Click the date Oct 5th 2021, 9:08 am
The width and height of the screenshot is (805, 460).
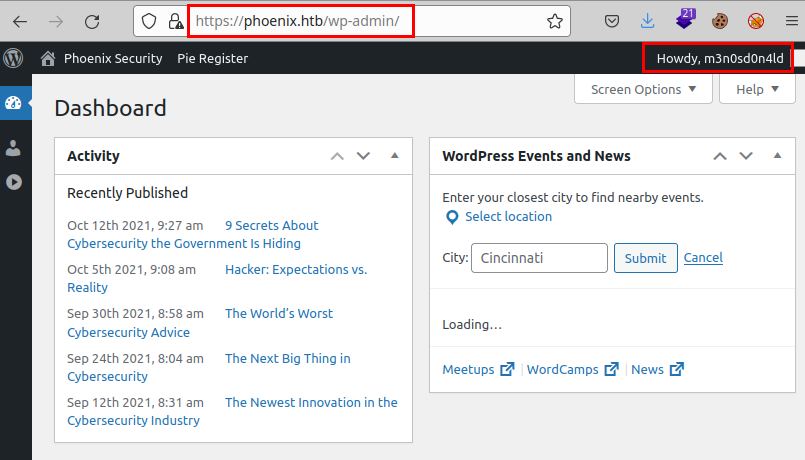point(131,270)
